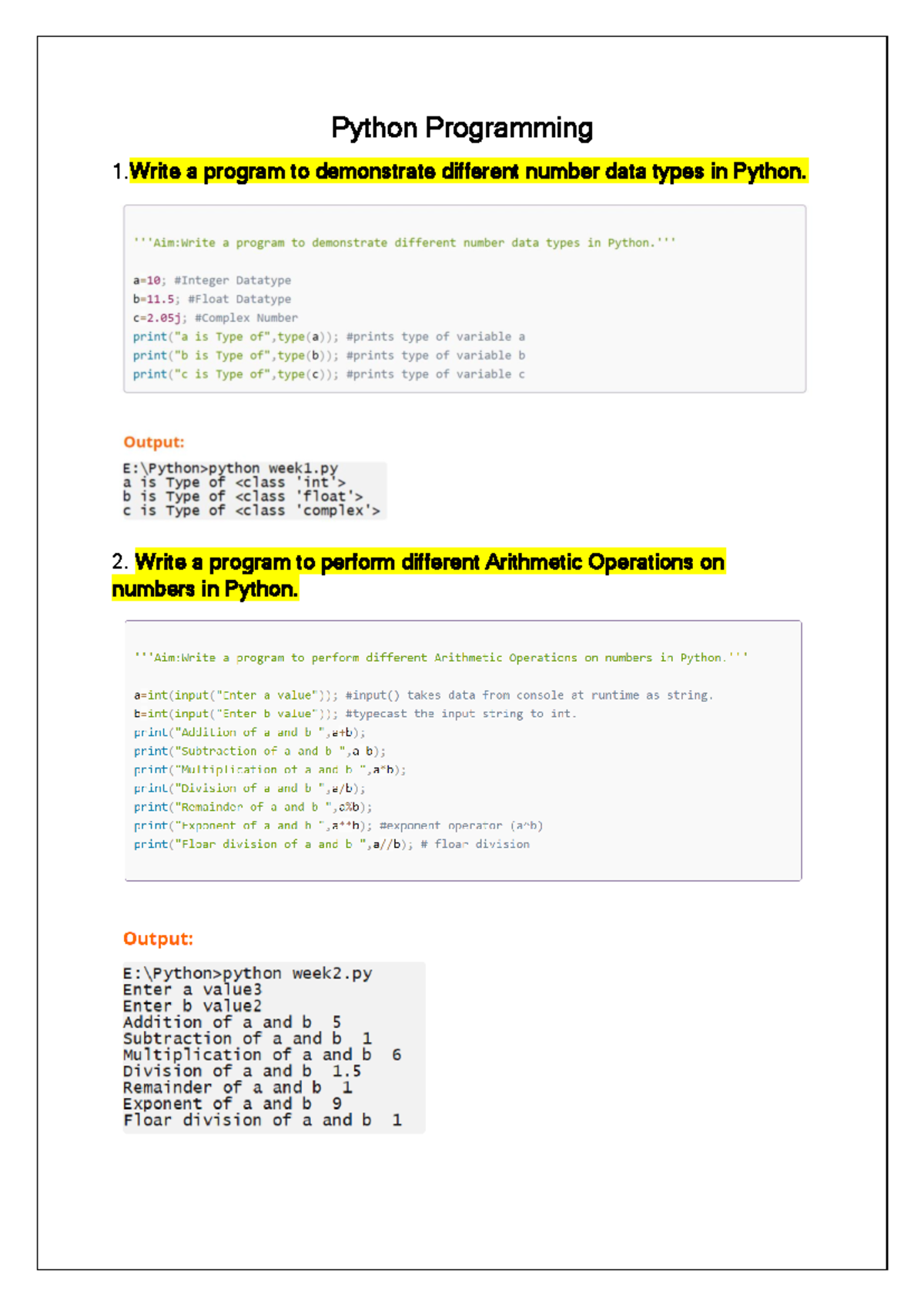Image resolution: width=924 pixels, height=1306 pixels.
Task: Click the Multiplication print statement in the code
Action: tap(269, 769)
